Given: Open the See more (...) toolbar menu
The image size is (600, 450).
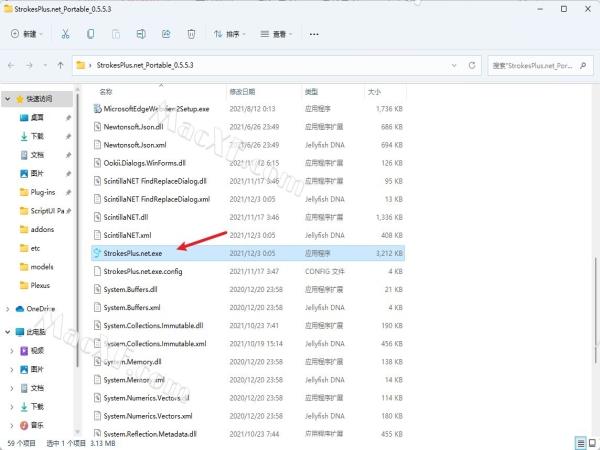Looking at the screenshot, I should pyautogui.click(x=314, y=34).
